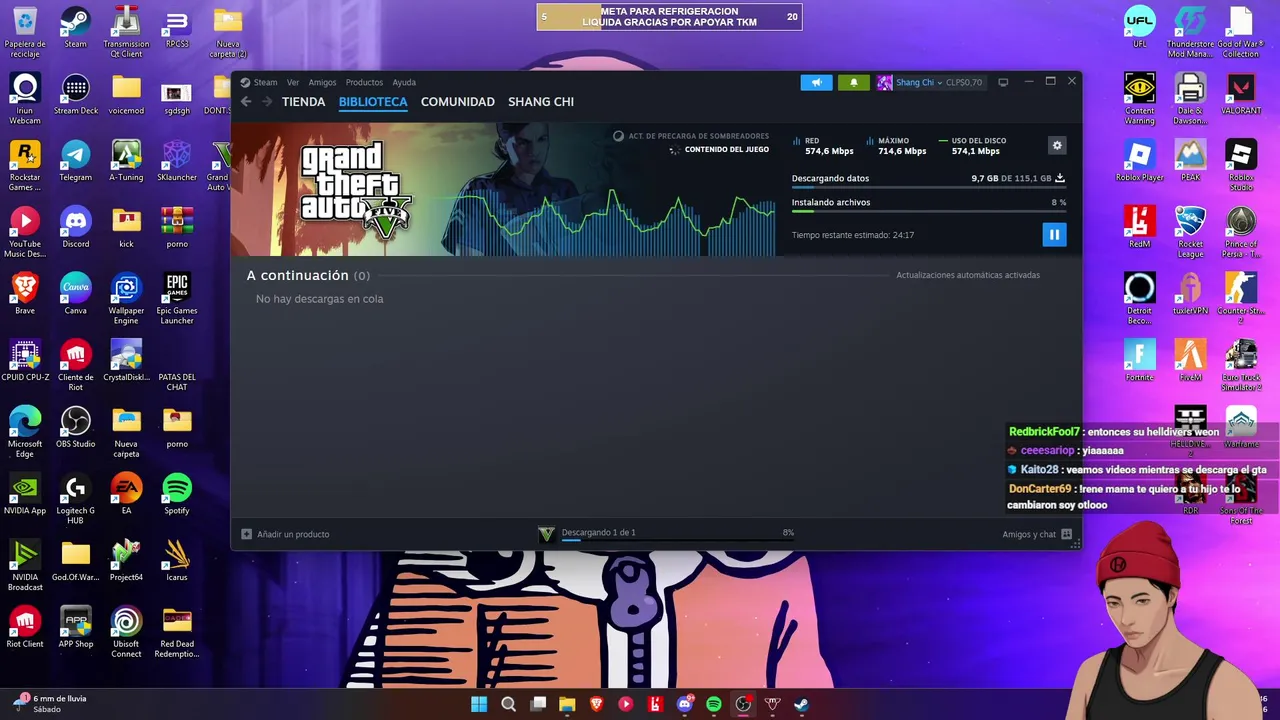Click the A continuación heading
1280x720 pixels.
(x=298, y=275)
